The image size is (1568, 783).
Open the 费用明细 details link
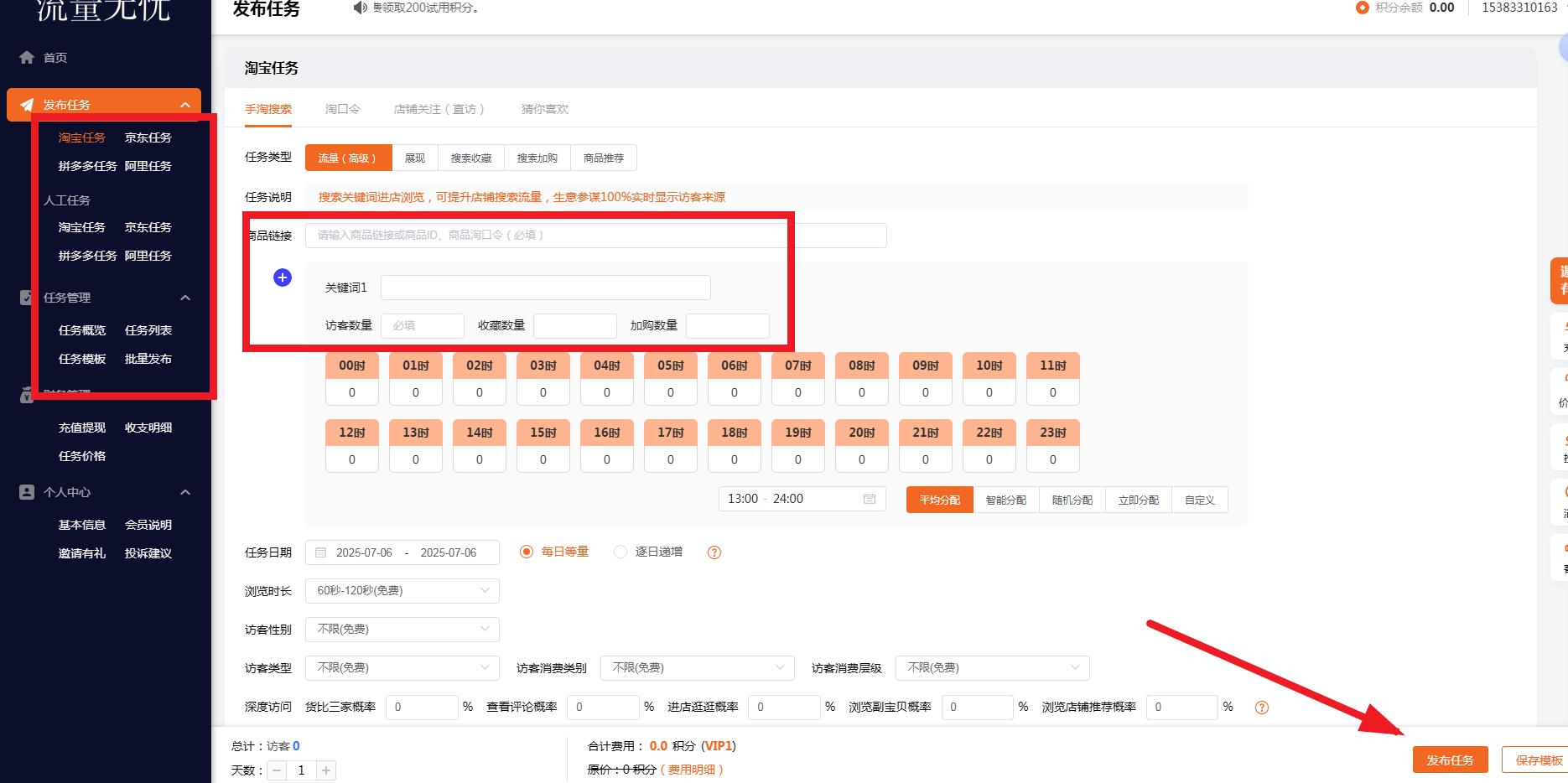[693, 769]
